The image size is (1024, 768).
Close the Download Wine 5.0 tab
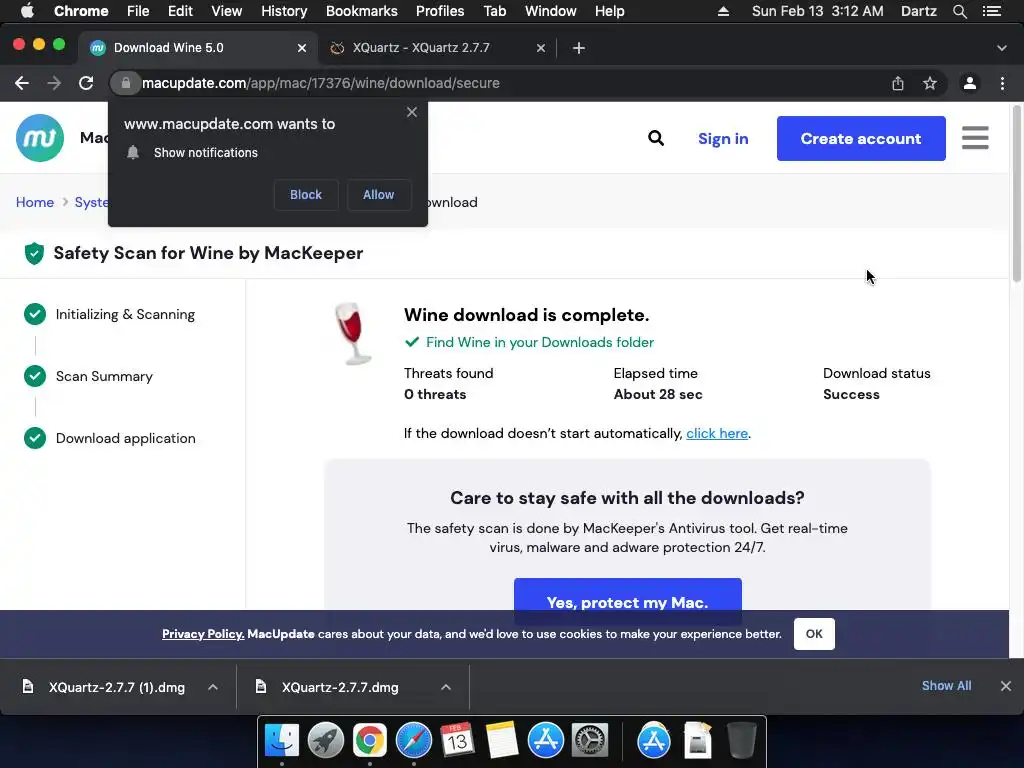coord(302,48)
